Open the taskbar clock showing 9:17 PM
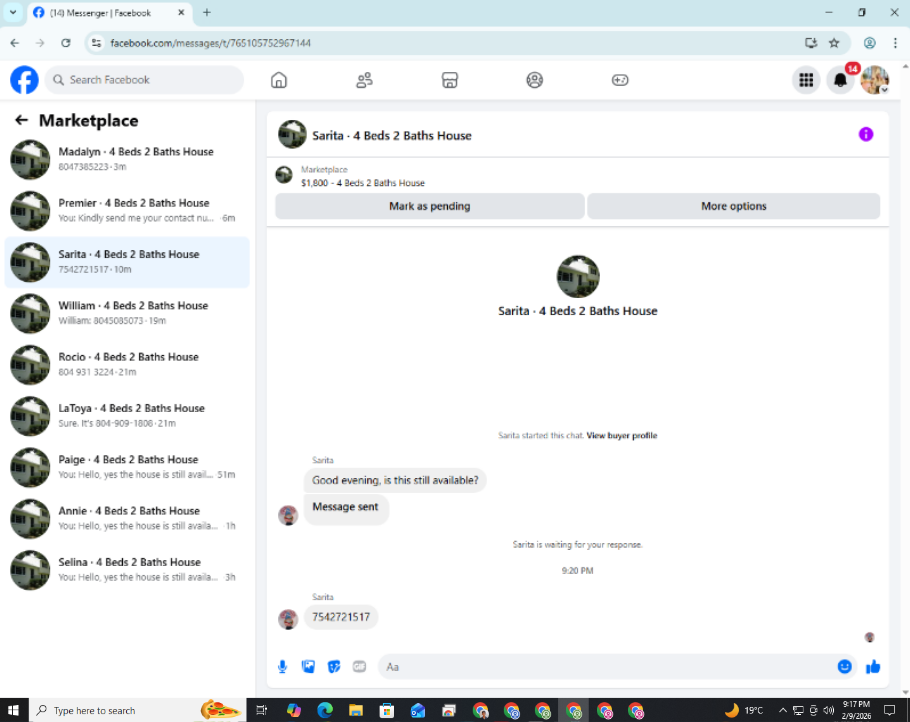Screen dimensions: 910x722 pyautogui.click(x=856, y=710)
